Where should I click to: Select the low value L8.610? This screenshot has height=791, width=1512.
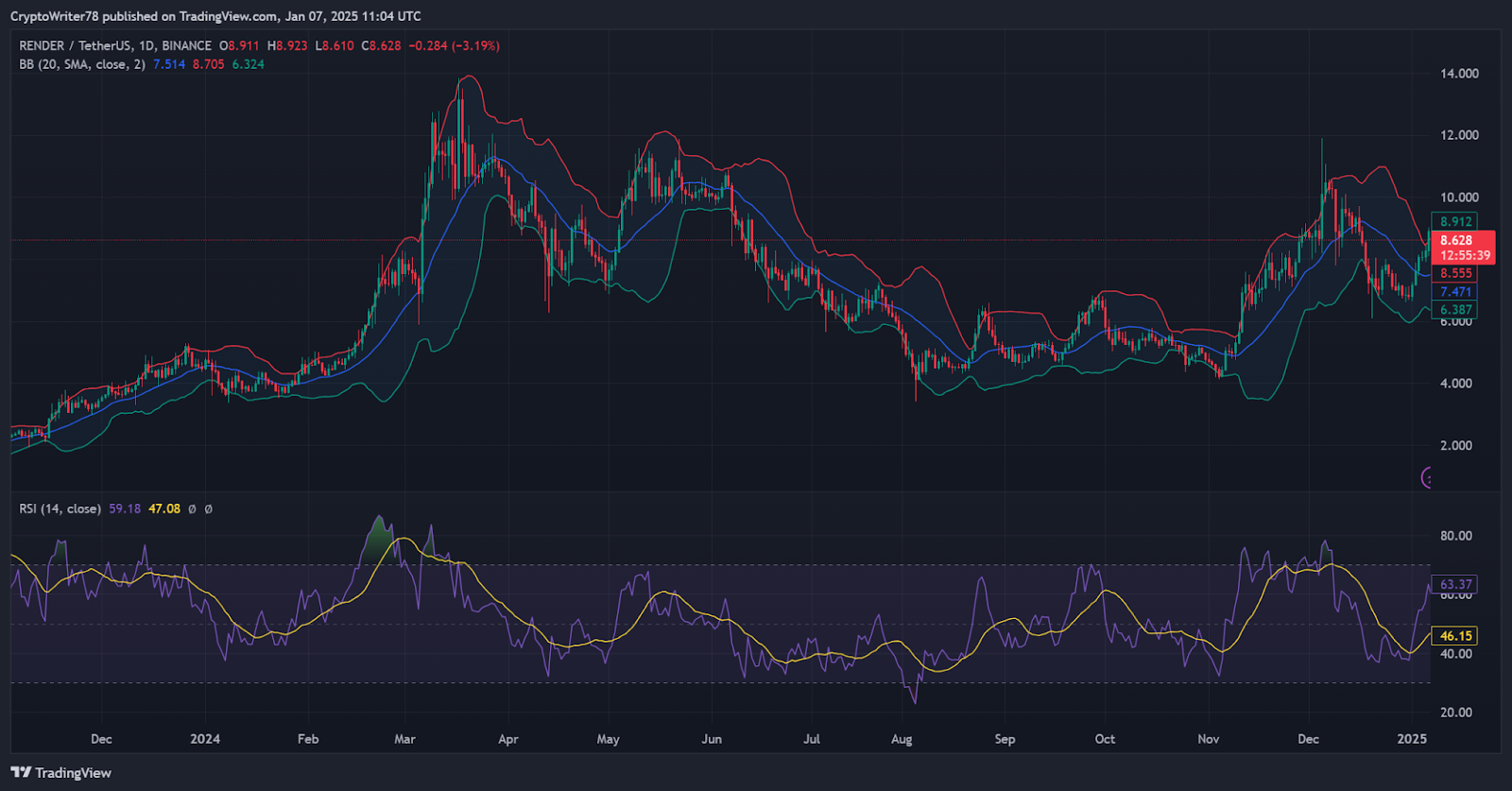335,45
